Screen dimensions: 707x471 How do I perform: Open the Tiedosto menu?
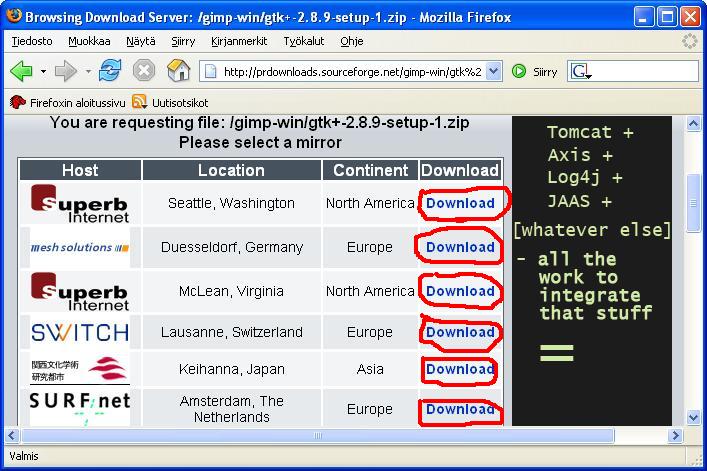[x=32, y=42]
